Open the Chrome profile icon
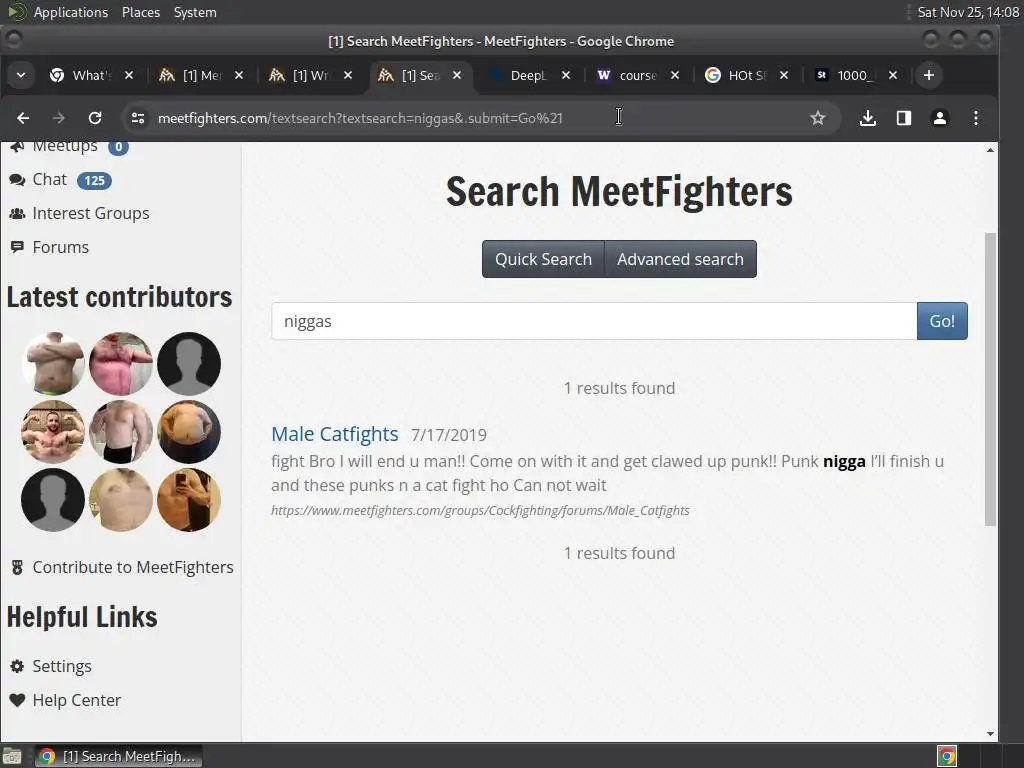 click(x=940, y=118)
